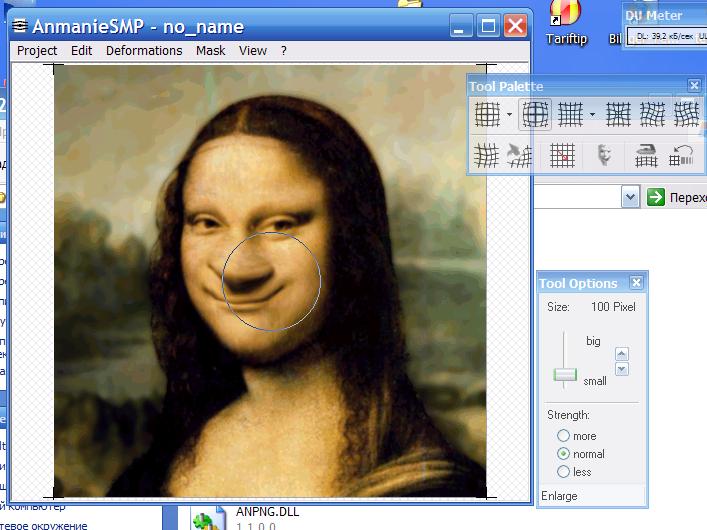707x530 pixels.
Task: Open the View menu
Action: pos(252,51)
